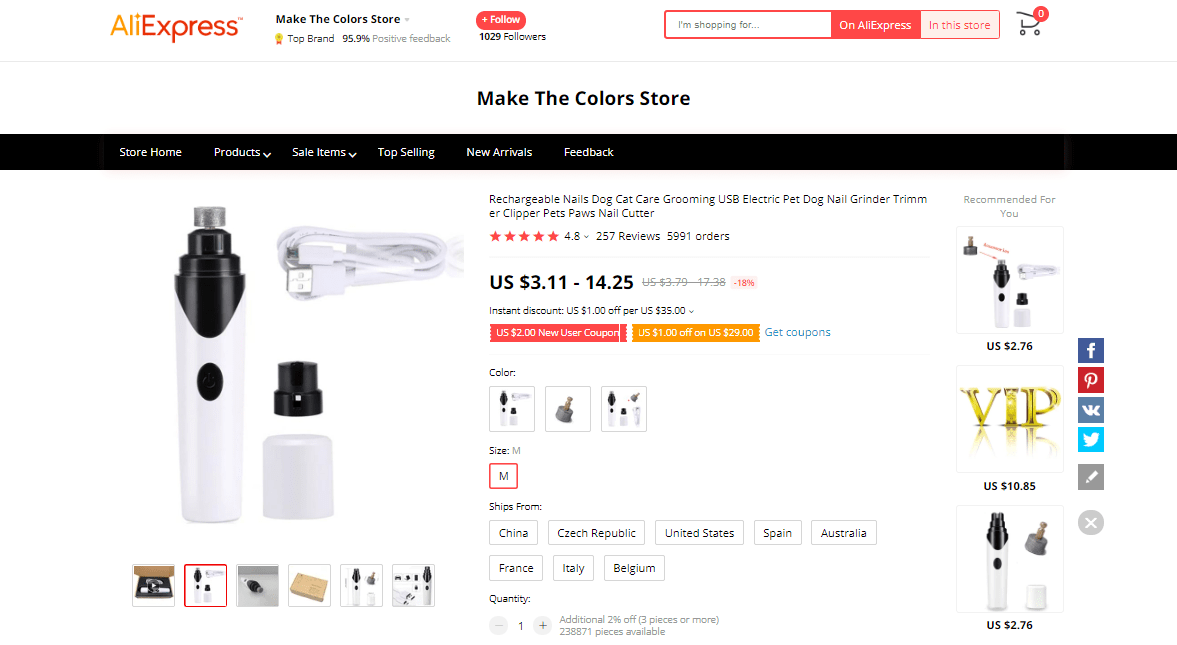Expand the Products menu dropdown
This screenshot has height=645, width=1177.
coord(242,153)
